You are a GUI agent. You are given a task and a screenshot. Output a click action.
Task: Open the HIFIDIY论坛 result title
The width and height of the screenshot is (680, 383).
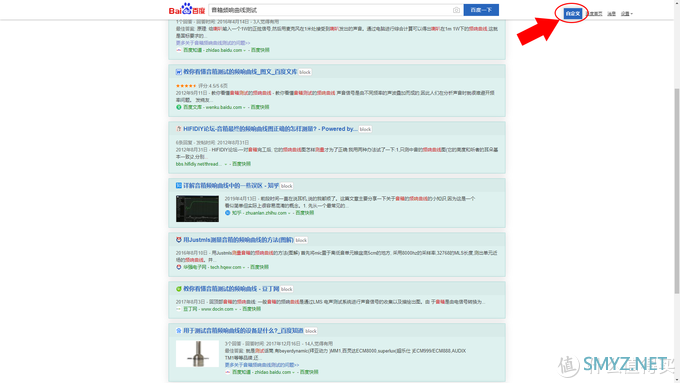coord(270,129)
